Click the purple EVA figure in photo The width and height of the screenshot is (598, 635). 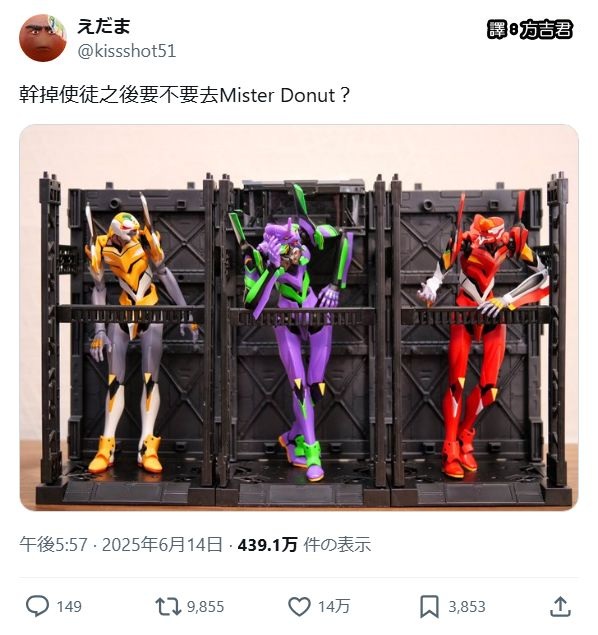tap(292, 332)
